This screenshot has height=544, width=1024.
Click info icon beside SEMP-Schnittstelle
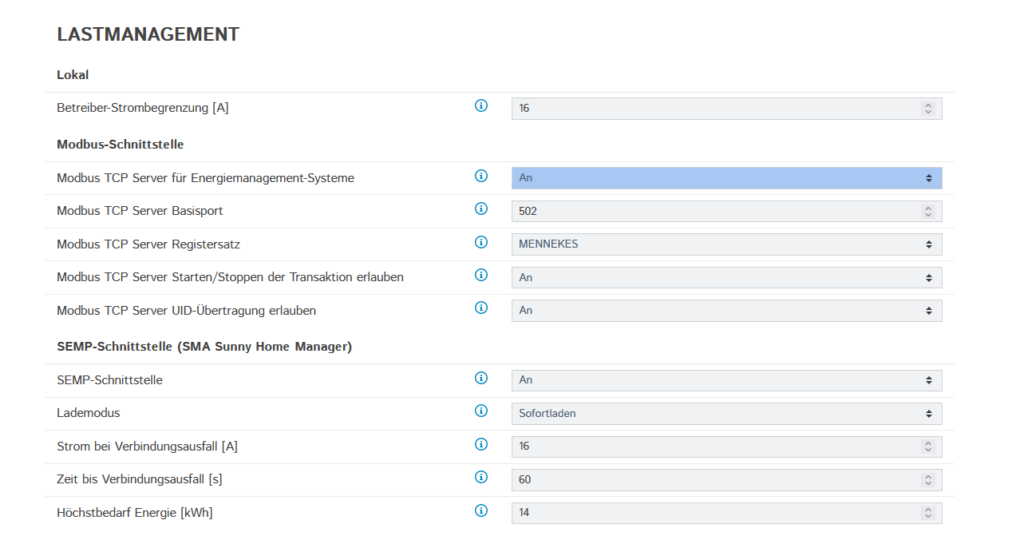(x=481, y=378)
